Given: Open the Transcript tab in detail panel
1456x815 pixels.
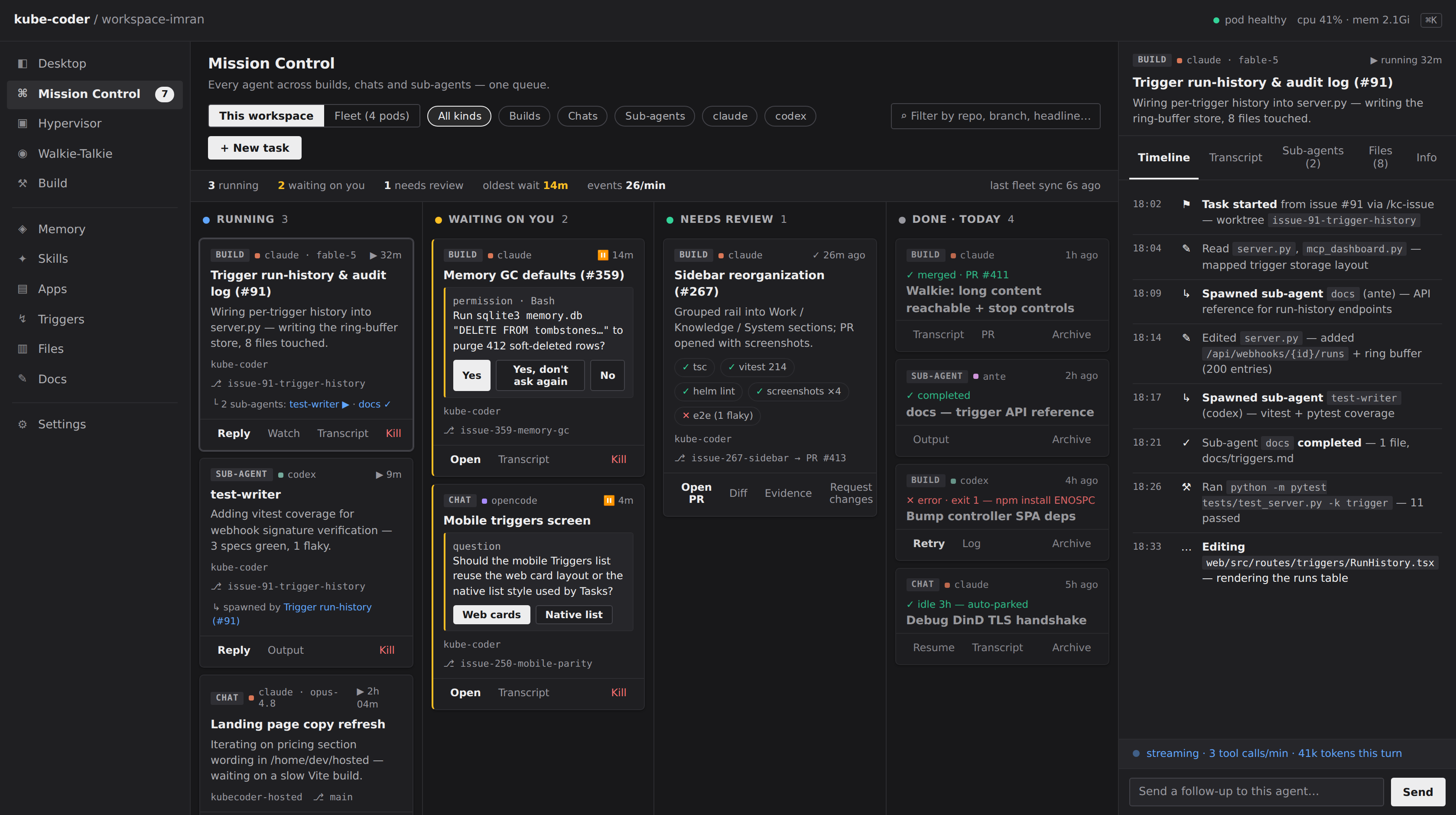Looking at the screenshot, I should 1235,157.
